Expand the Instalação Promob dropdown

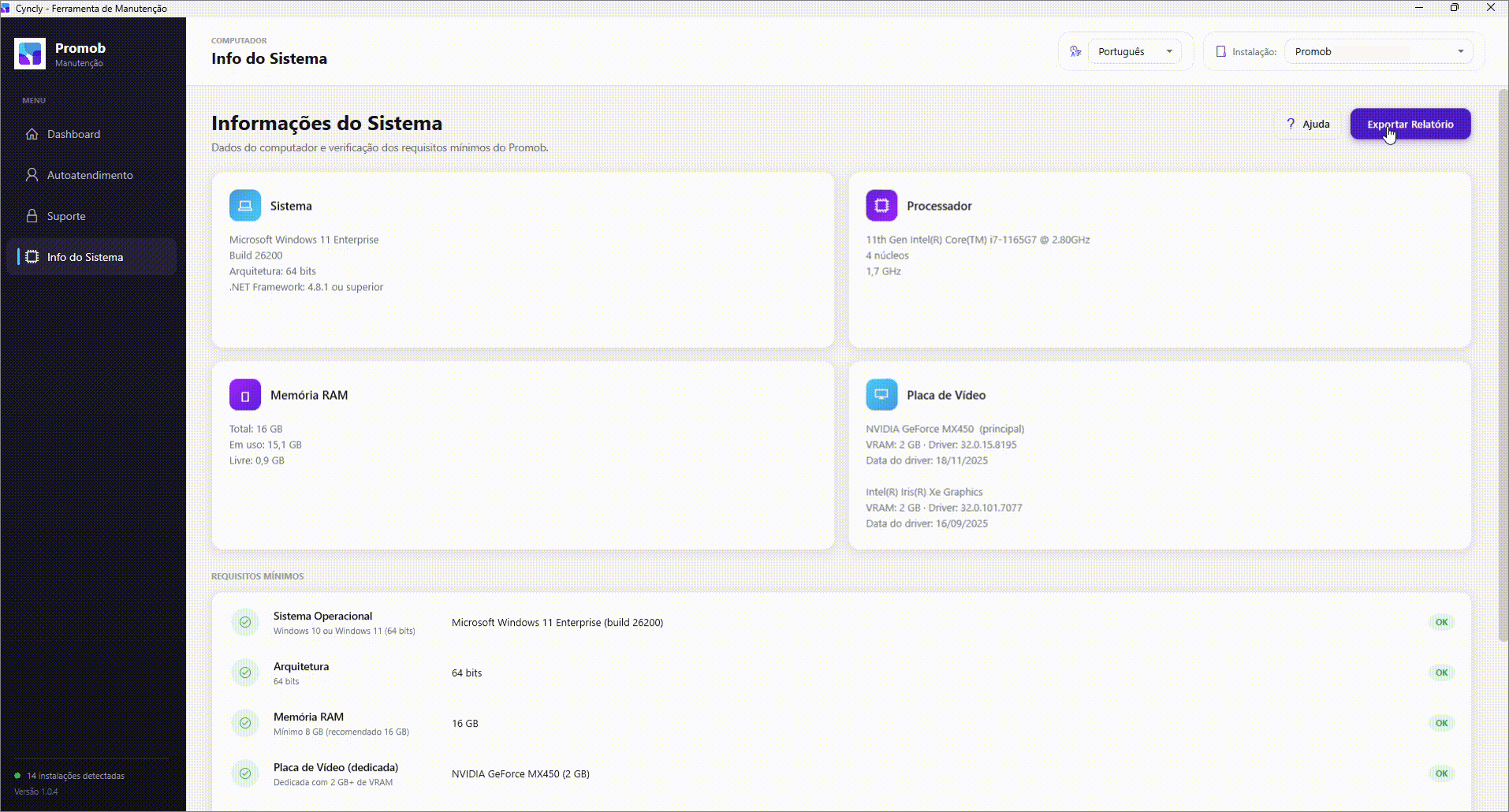pyautogui.click(x=1379, y=51)
